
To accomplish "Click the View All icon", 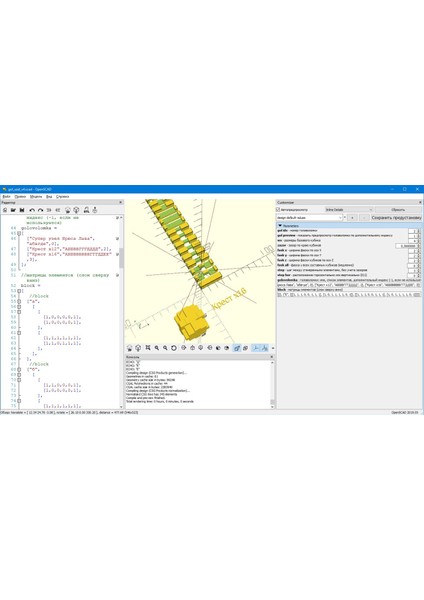I will click(148, 348).
